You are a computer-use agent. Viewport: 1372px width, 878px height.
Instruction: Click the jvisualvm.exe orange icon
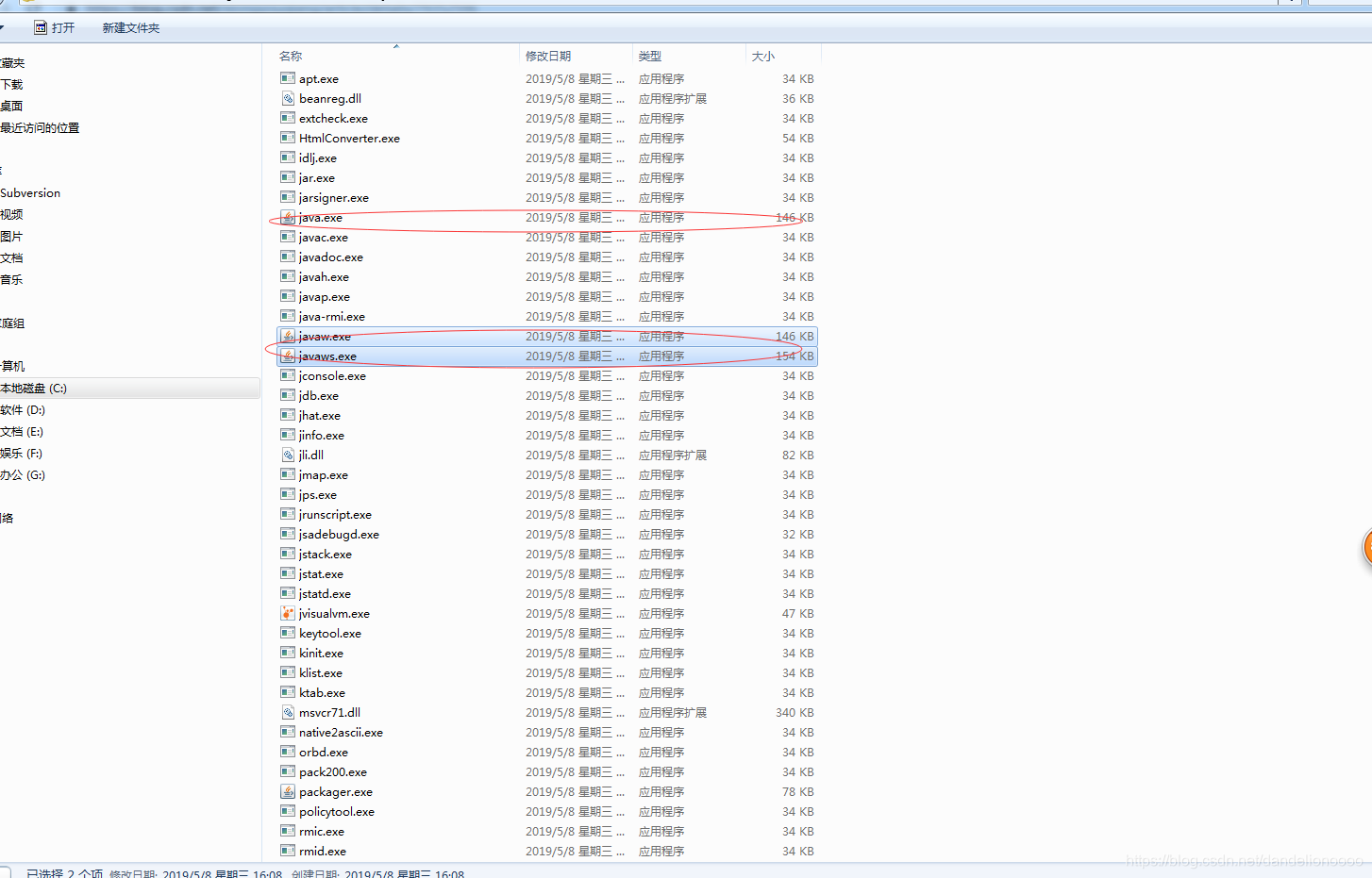[x=288, y=613]
